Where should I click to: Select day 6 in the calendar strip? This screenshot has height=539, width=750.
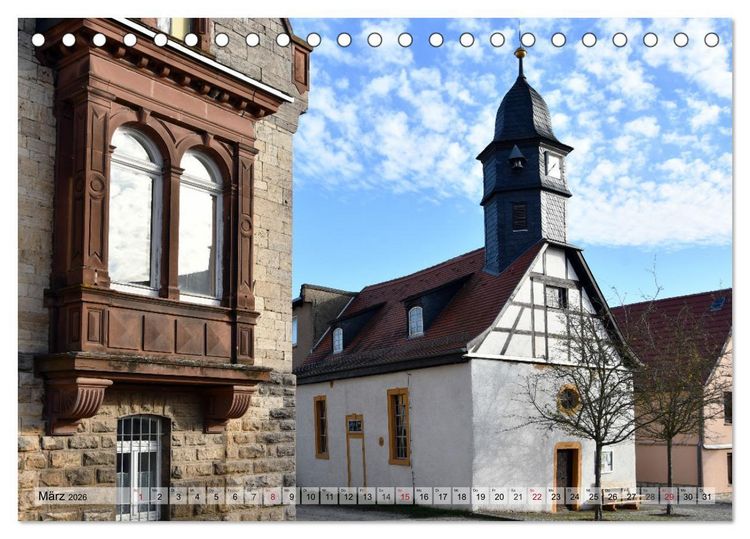click(235, 496)
